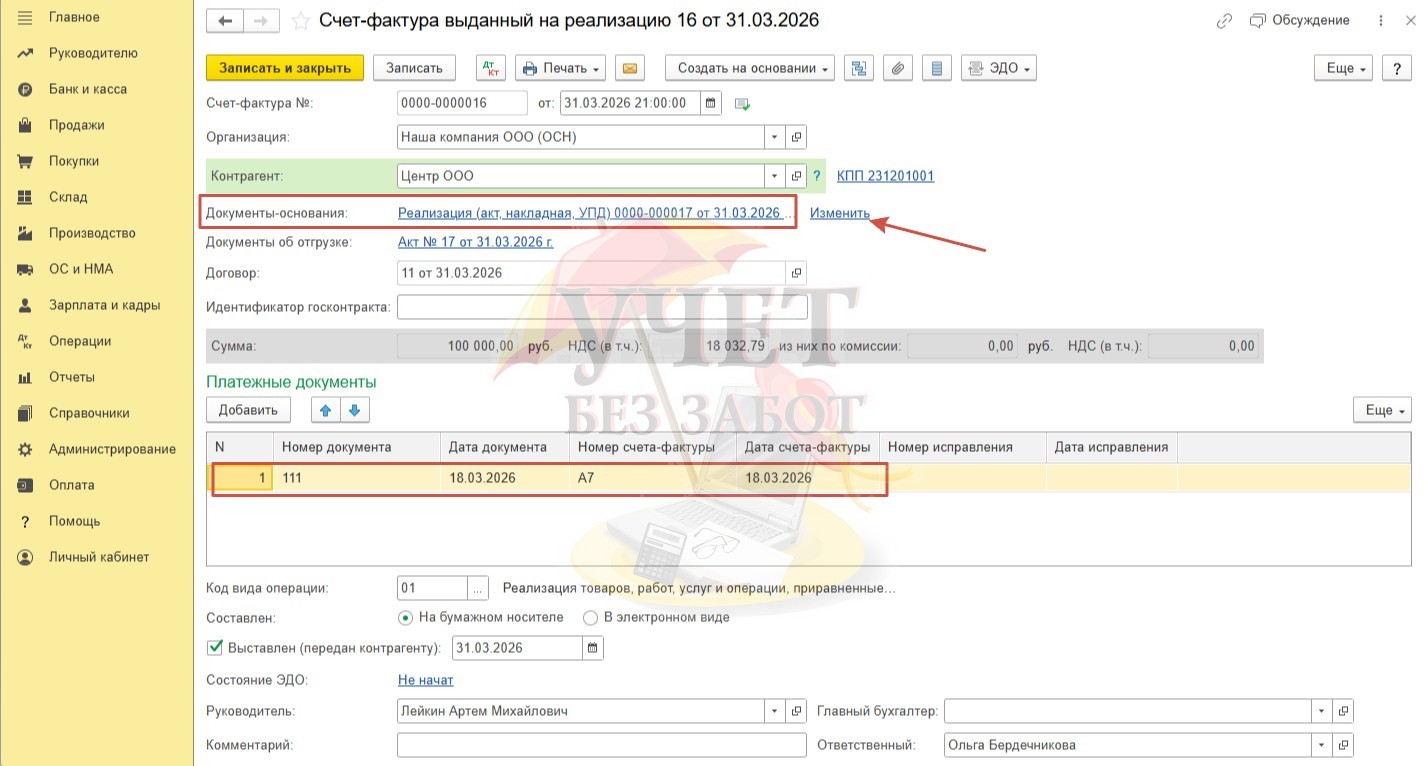Add document to favorites with star icon
The image size is (1428, 766).
point(300,21)
